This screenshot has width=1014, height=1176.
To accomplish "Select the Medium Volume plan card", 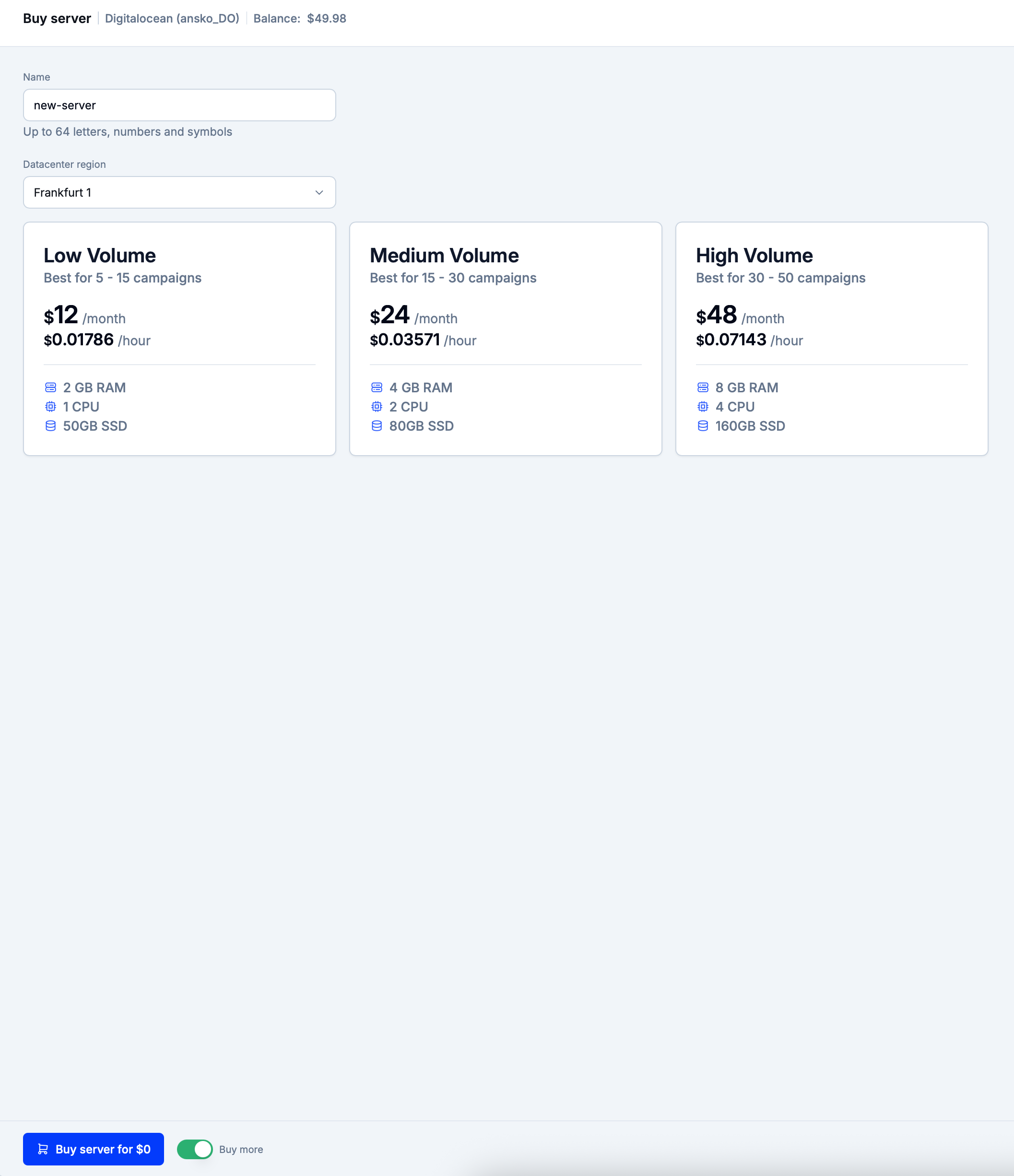I will [x=505, y=339].
